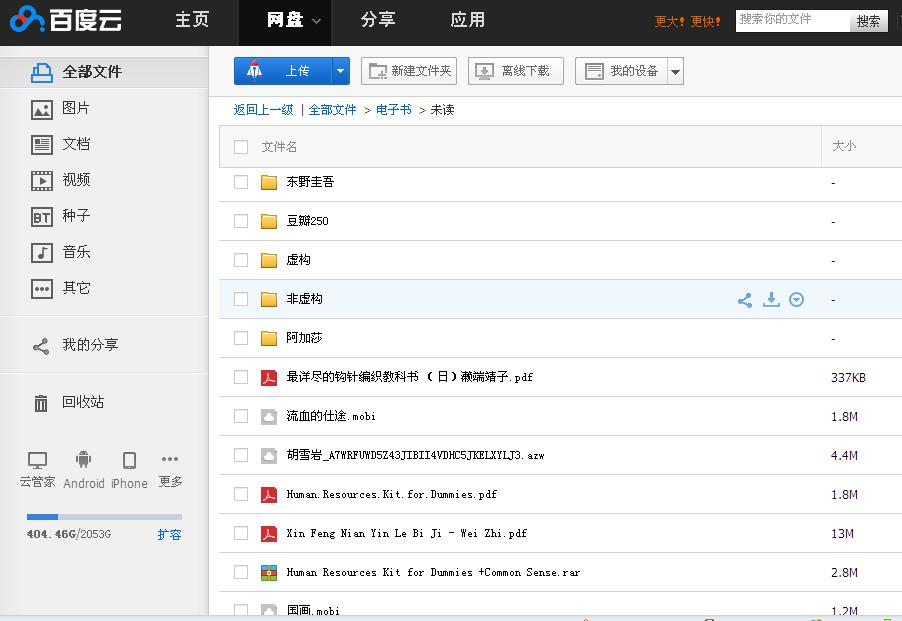Screen dimensions: 902x621
Task: Click the 文件名 column header
Action: (279, 147)
